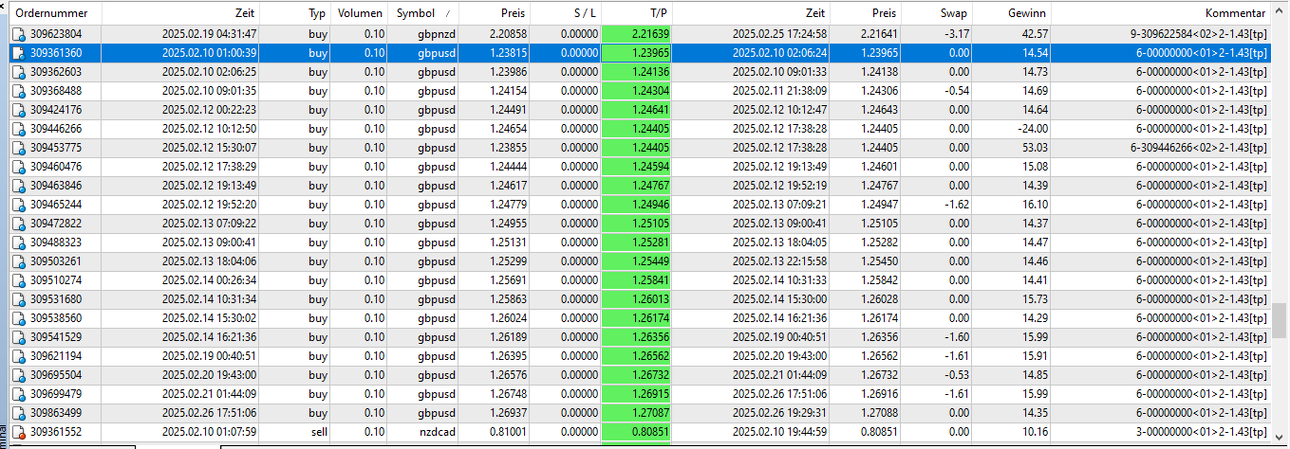Screen dimensions: 1290x449
Task: Select the profit value 10.16
Action: coord(1034,433)
